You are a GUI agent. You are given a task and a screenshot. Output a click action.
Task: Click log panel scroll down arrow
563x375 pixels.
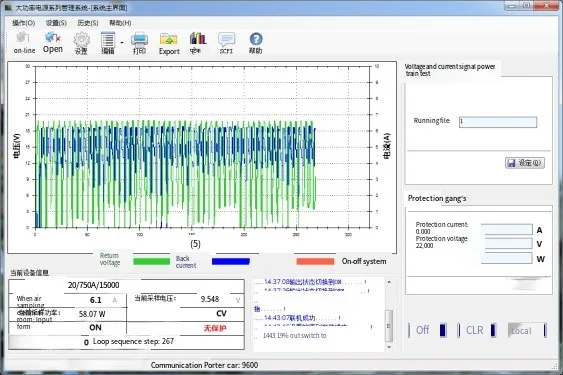(389, 347)
